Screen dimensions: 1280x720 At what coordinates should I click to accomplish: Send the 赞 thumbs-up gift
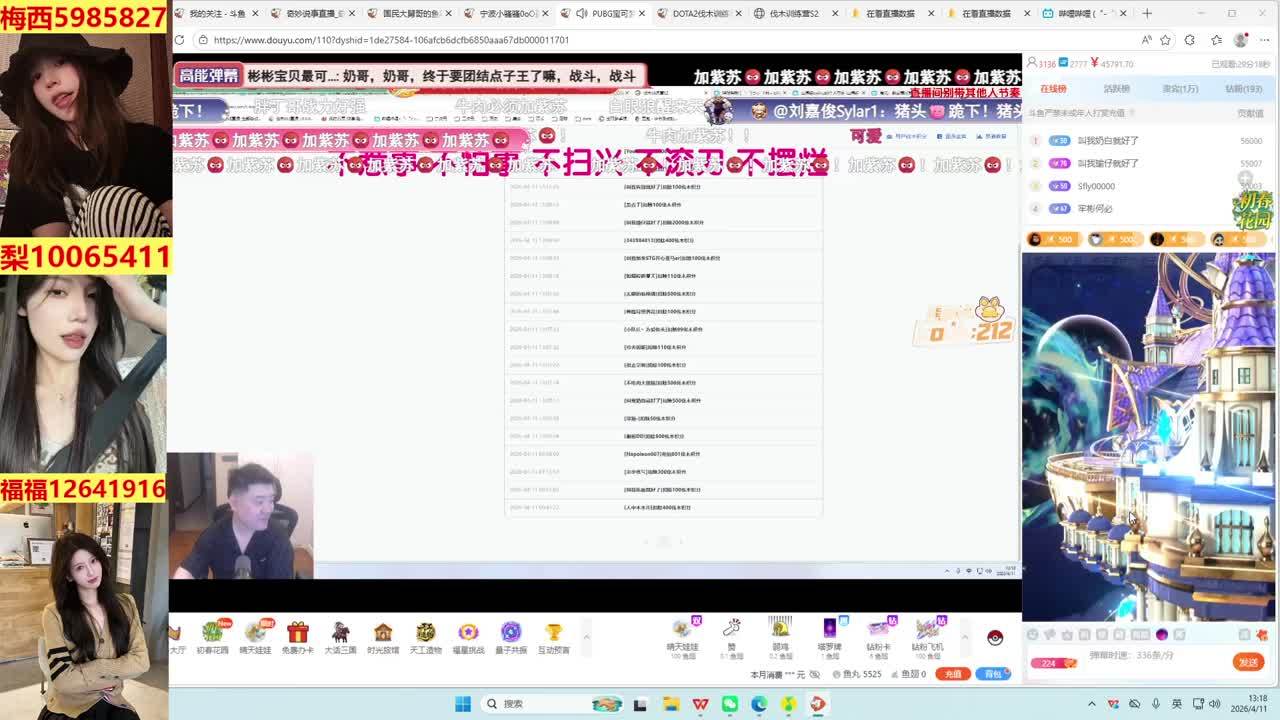pos(731,629)
